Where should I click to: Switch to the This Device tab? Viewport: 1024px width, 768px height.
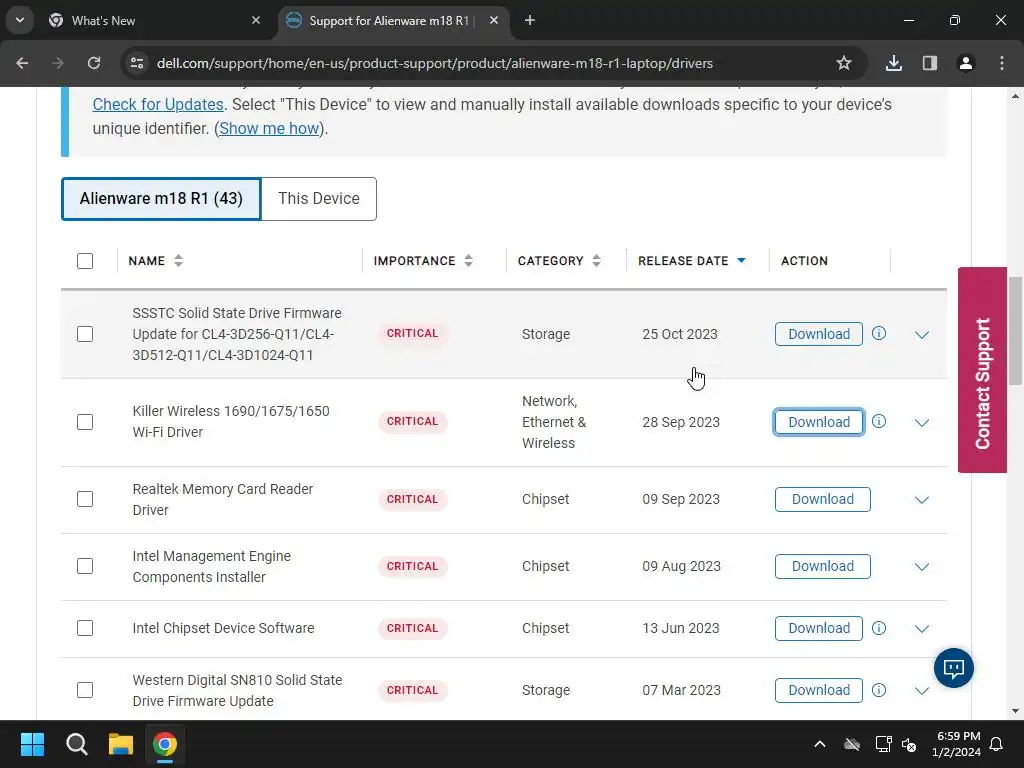coord(319,199)
